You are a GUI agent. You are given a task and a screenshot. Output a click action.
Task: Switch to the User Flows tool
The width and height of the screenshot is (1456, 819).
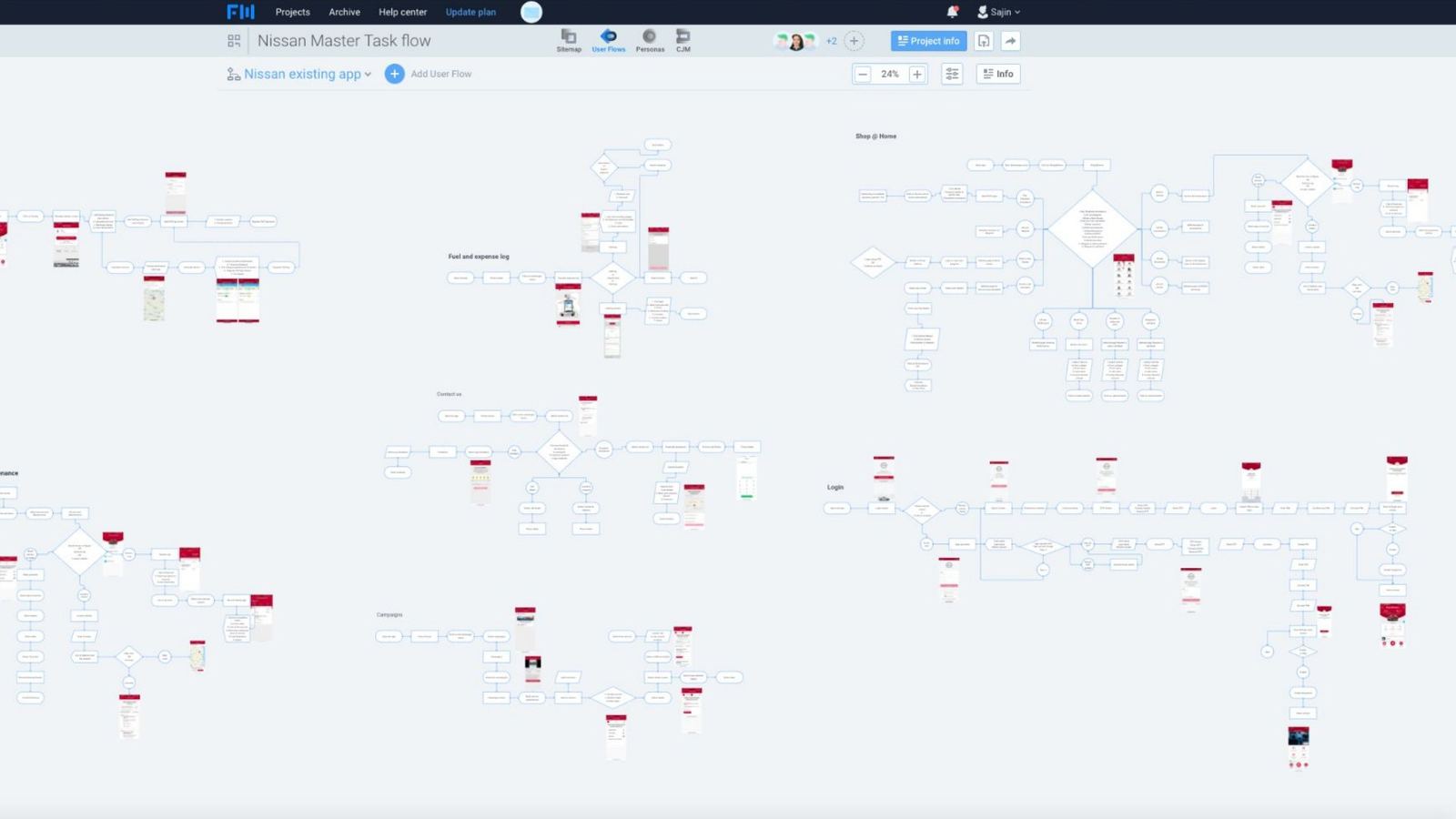[x=609, y=41]
